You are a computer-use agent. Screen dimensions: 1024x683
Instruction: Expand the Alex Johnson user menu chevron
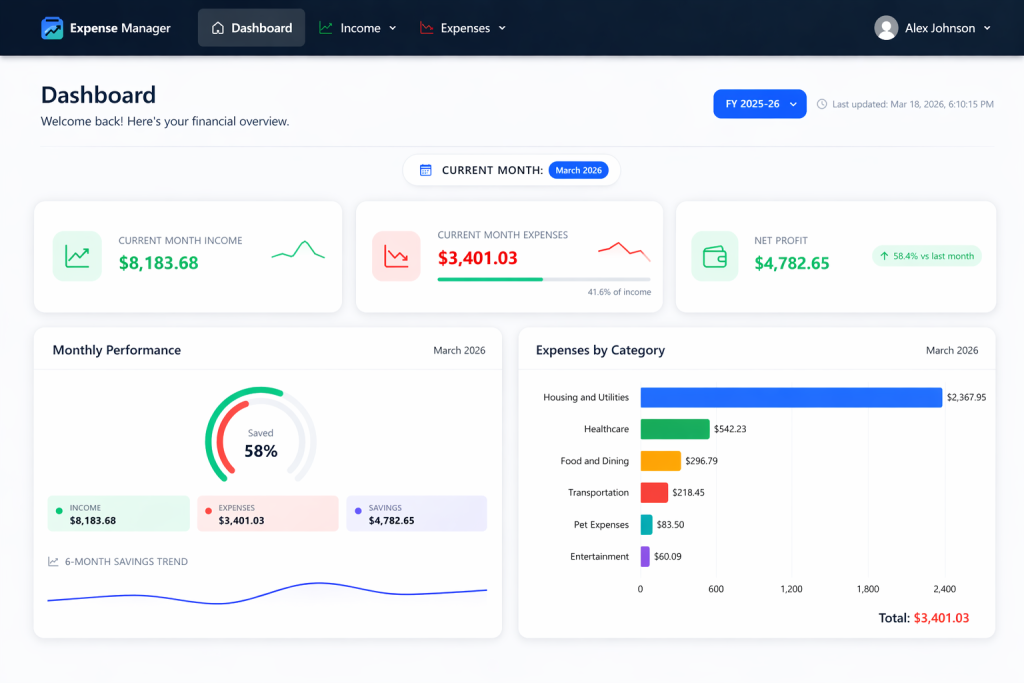(987, 28)
